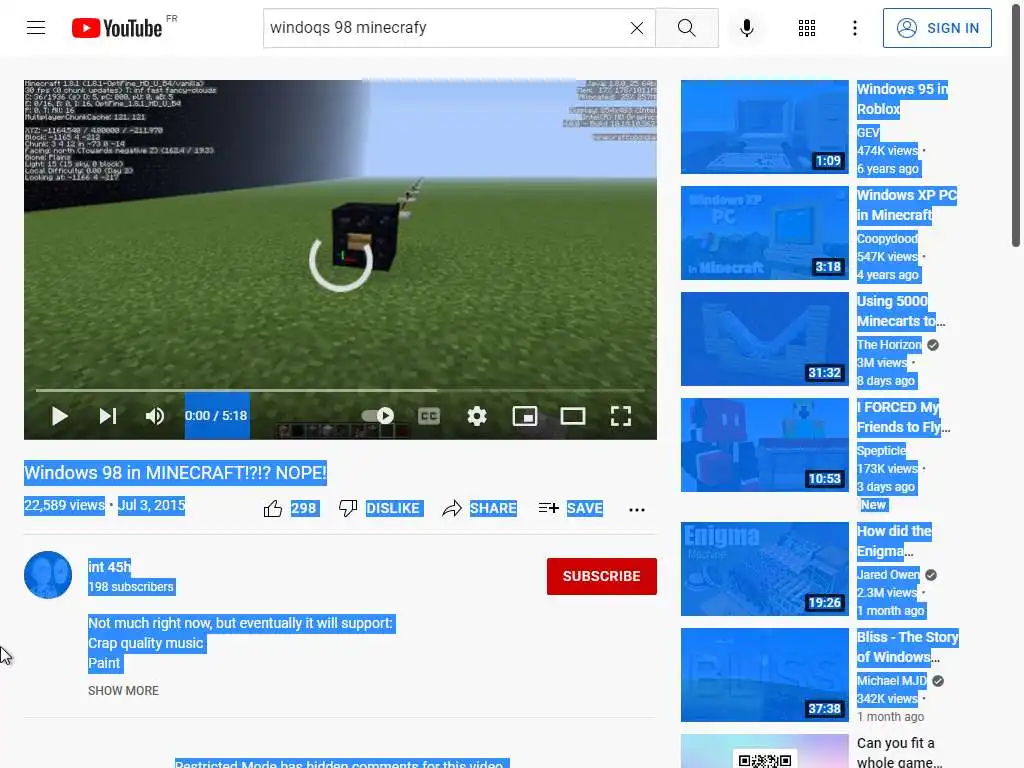Click Spepticle channel name
The width and height of the screenshot is (1024, 768).
[881, 451]
